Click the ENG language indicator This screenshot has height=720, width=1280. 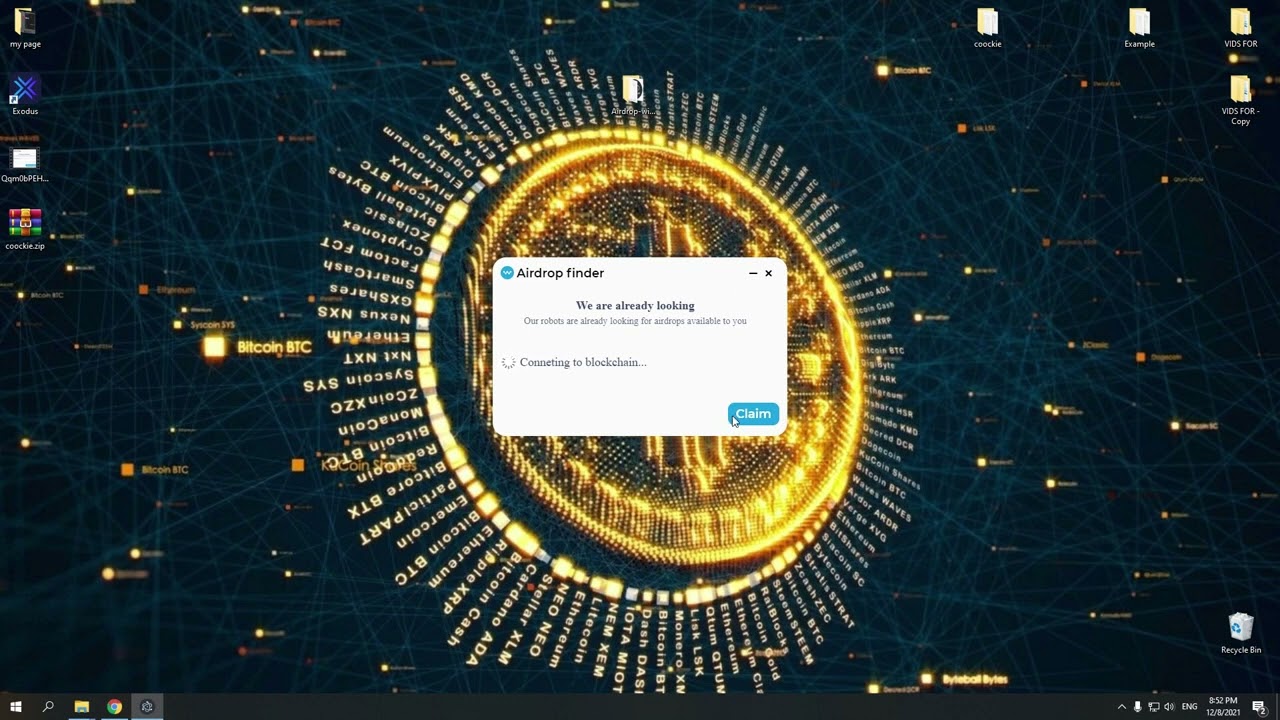click(x=1190, y=707)
